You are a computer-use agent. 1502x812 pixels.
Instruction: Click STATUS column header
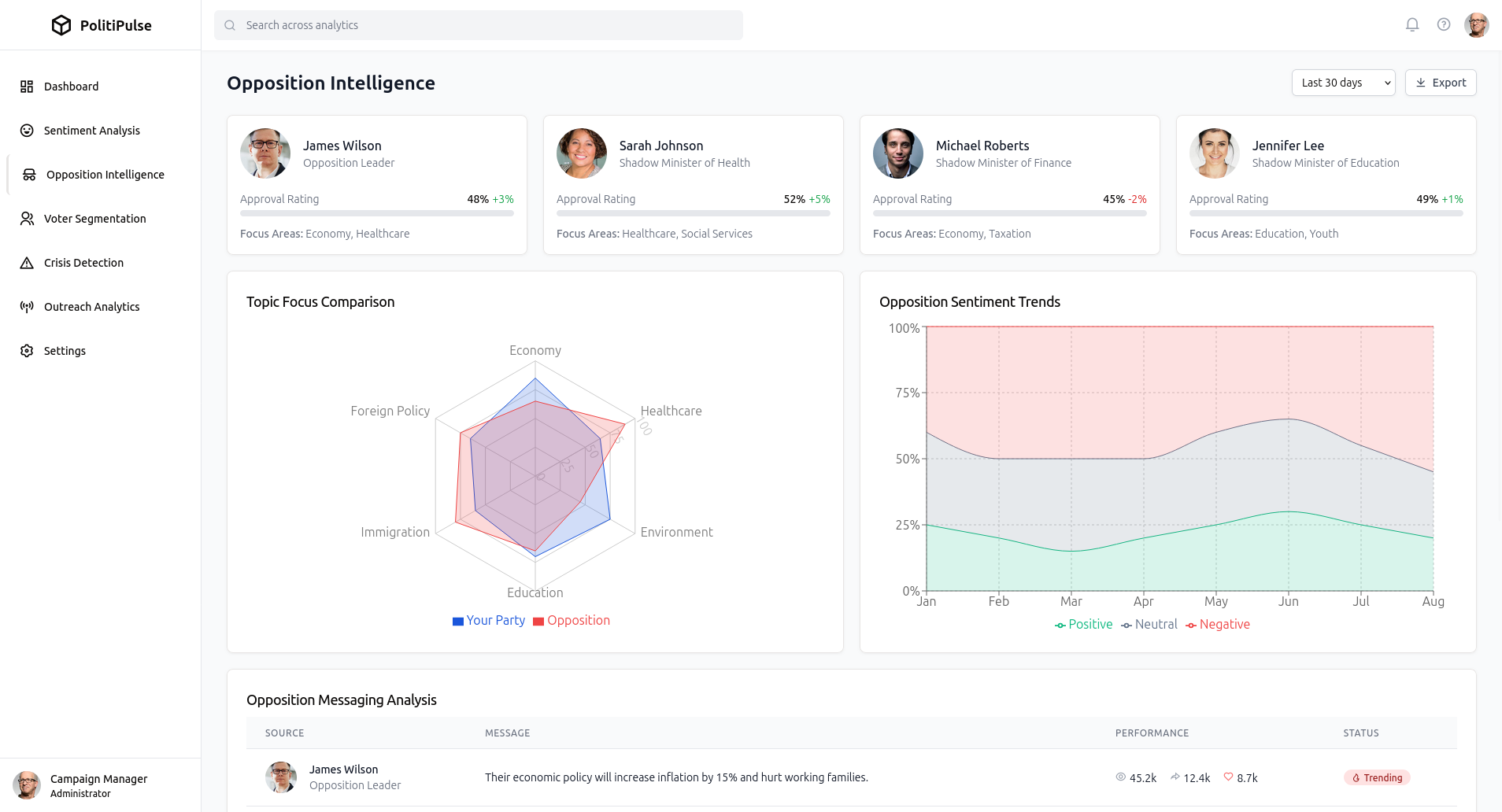pos(1361,733)
